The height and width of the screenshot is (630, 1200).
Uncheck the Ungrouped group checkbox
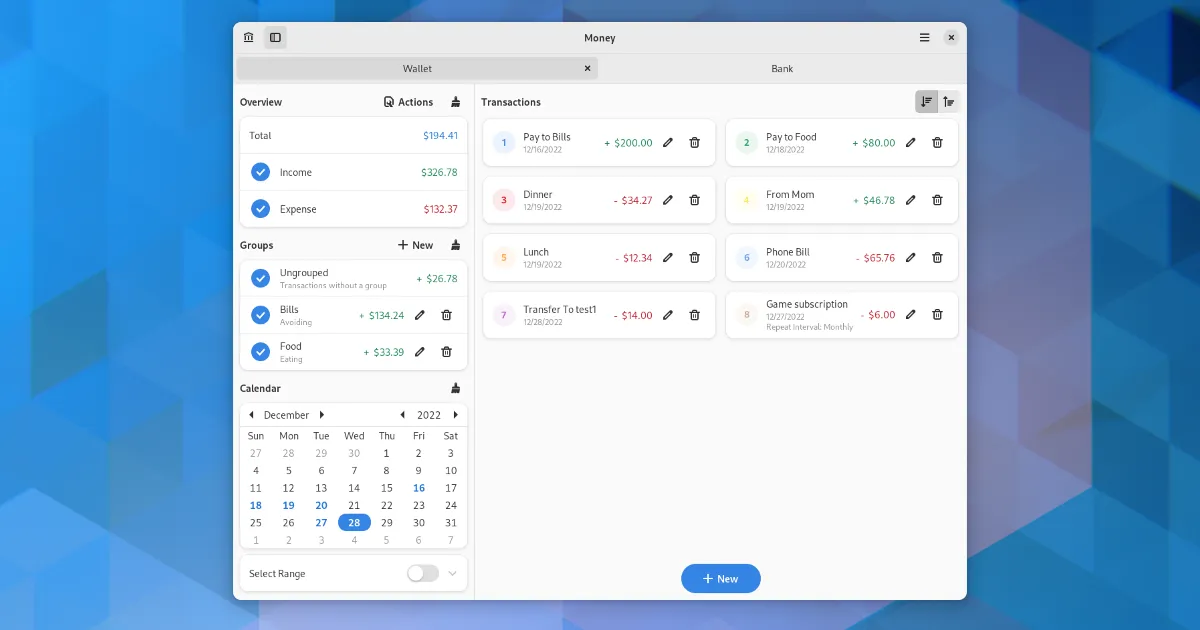(260, 279)
